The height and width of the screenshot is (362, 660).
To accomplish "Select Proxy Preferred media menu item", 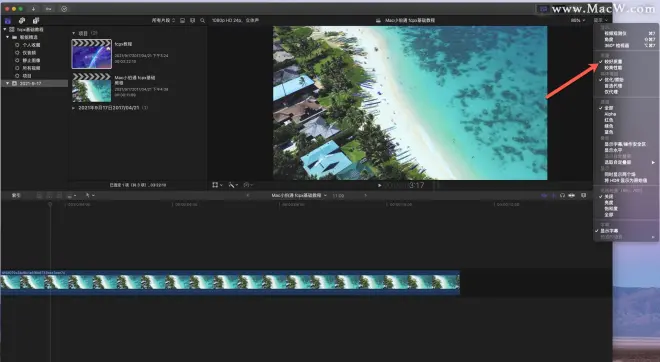I will (x=613, y=86).
